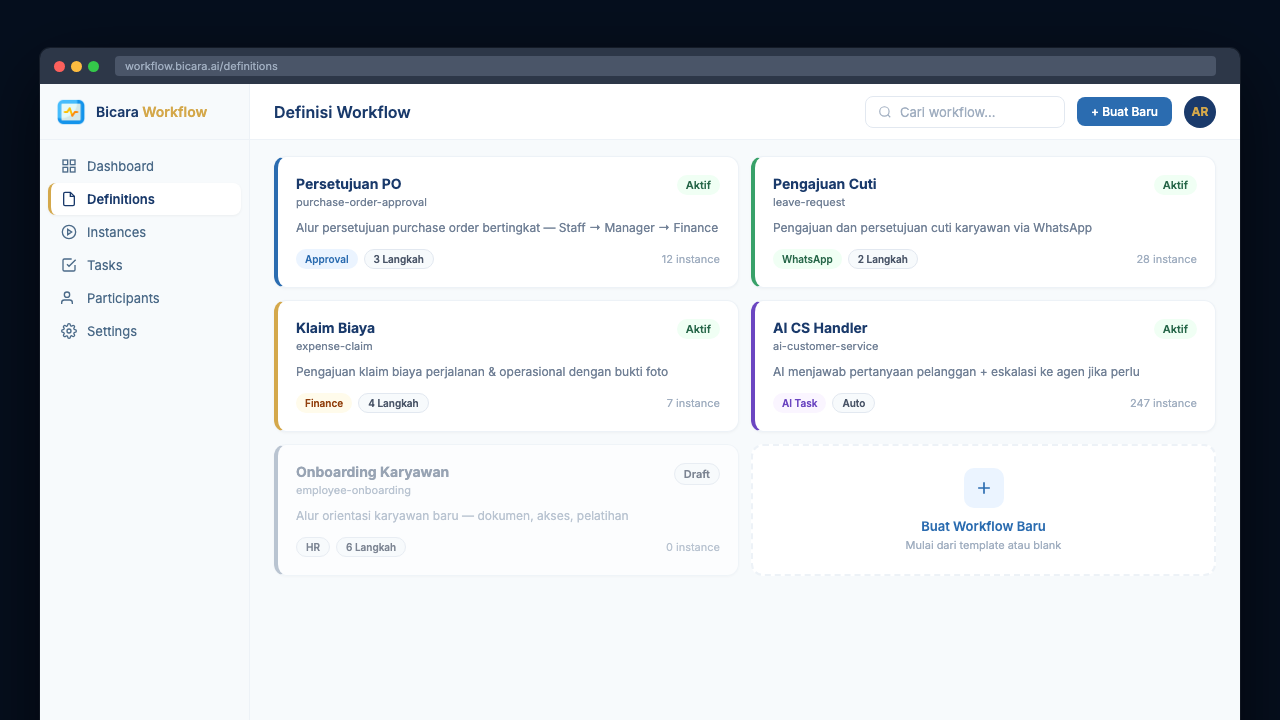This screenshot has height=720, width=1280.
Task: Click the magnifier icon in the search bar
Action: [x=884, y=112]
